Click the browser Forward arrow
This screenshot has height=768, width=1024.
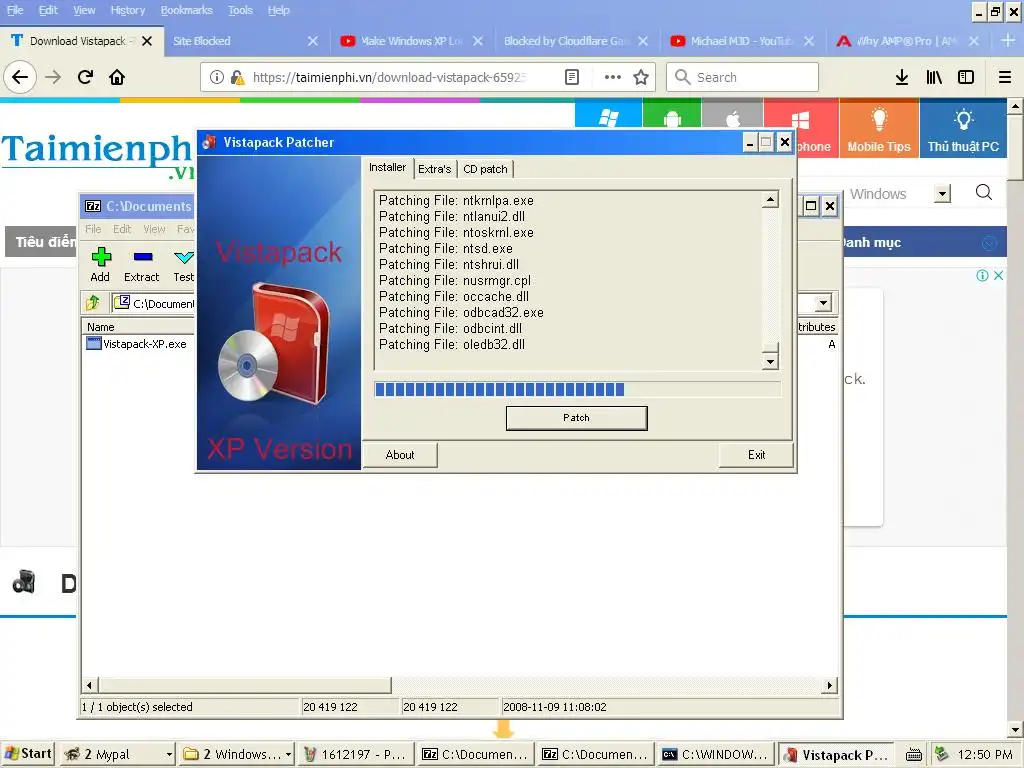(53, 78)
